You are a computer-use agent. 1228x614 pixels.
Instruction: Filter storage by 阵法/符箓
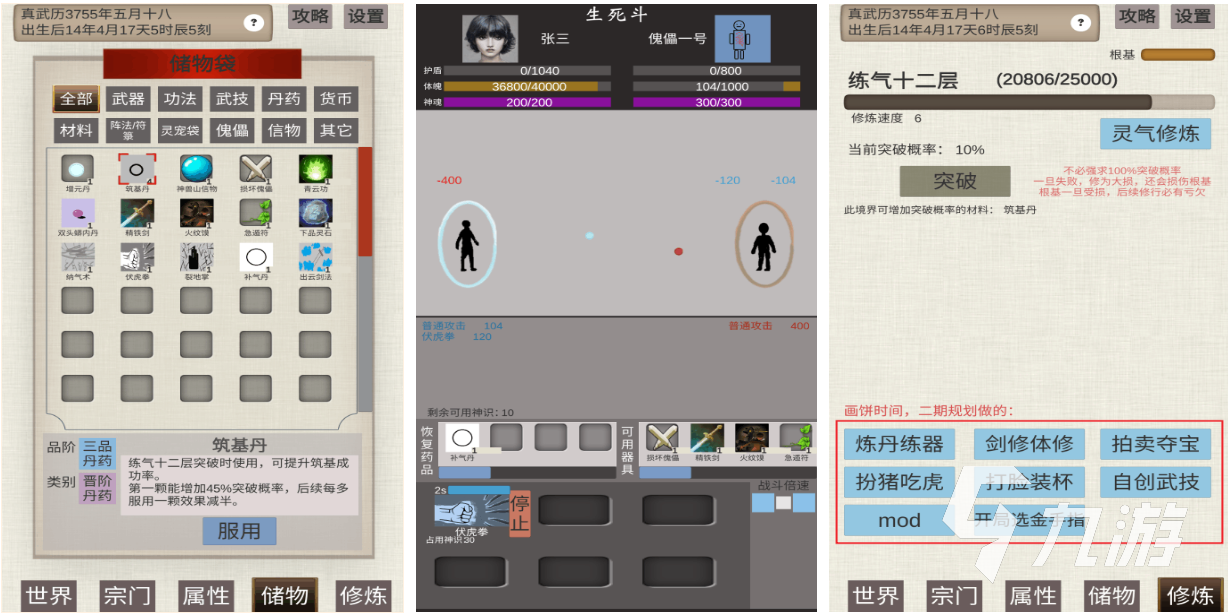tap(128, 130)
